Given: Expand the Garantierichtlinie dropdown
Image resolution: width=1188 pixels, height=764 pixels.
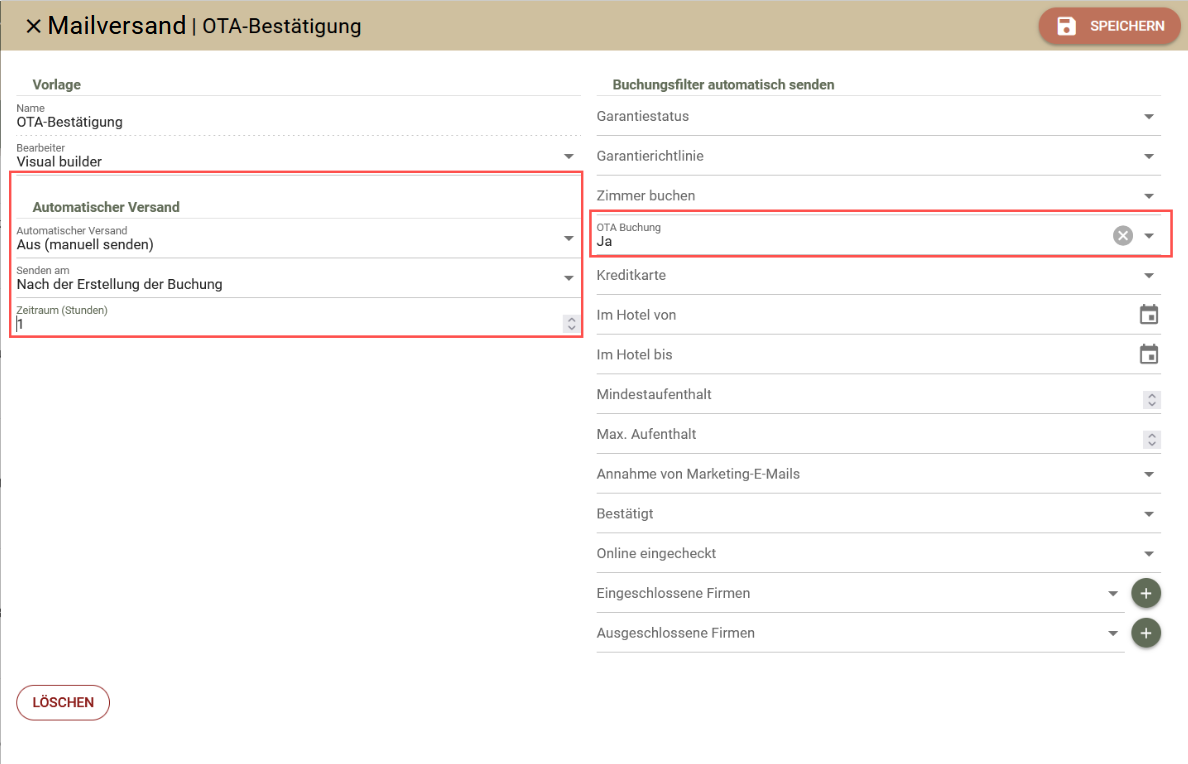Looking at the screenshot, I should pyautogui.click(x=878, y=156).
